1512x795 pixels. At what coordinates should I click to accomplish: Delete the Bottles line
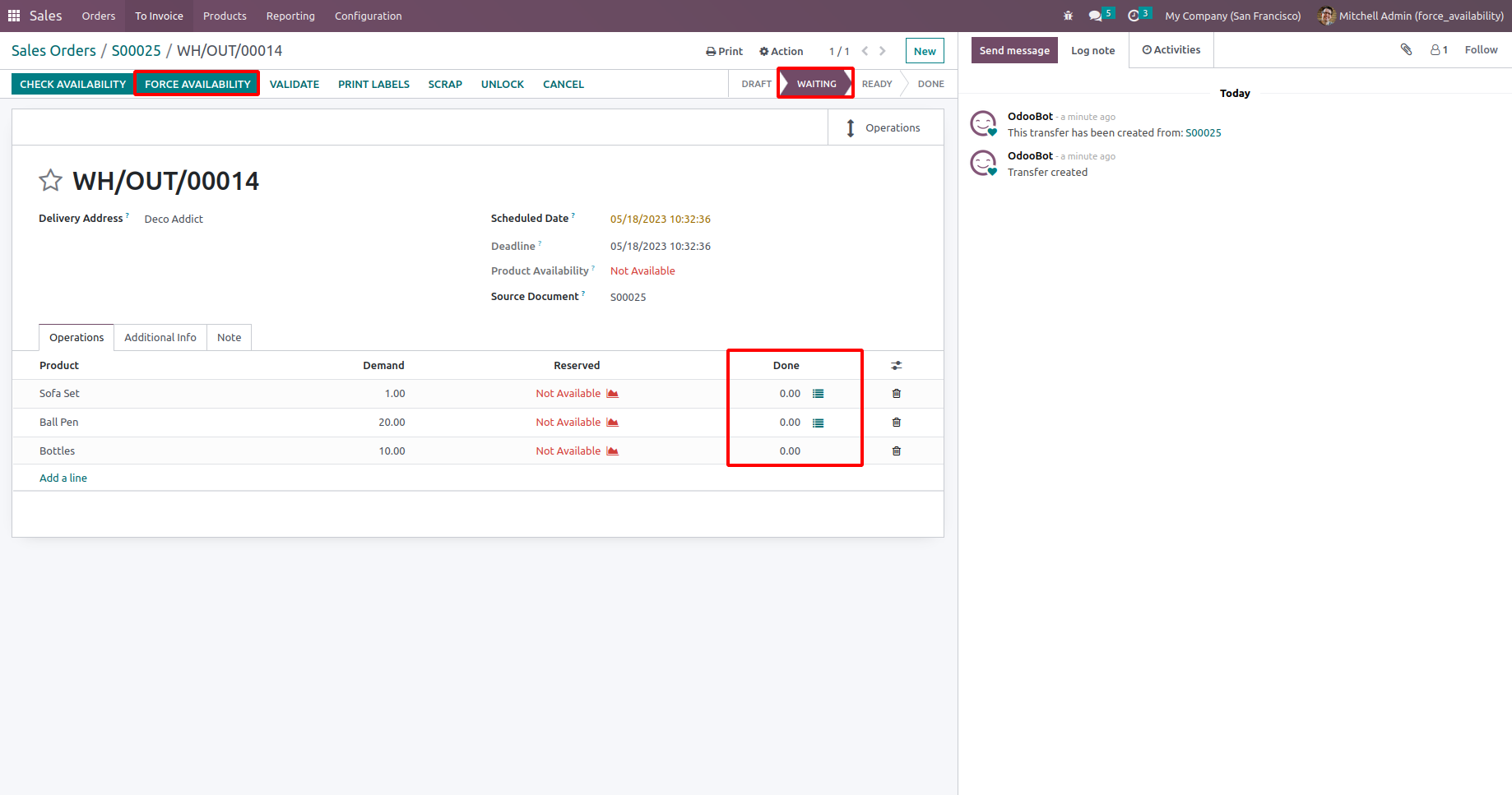897,451
